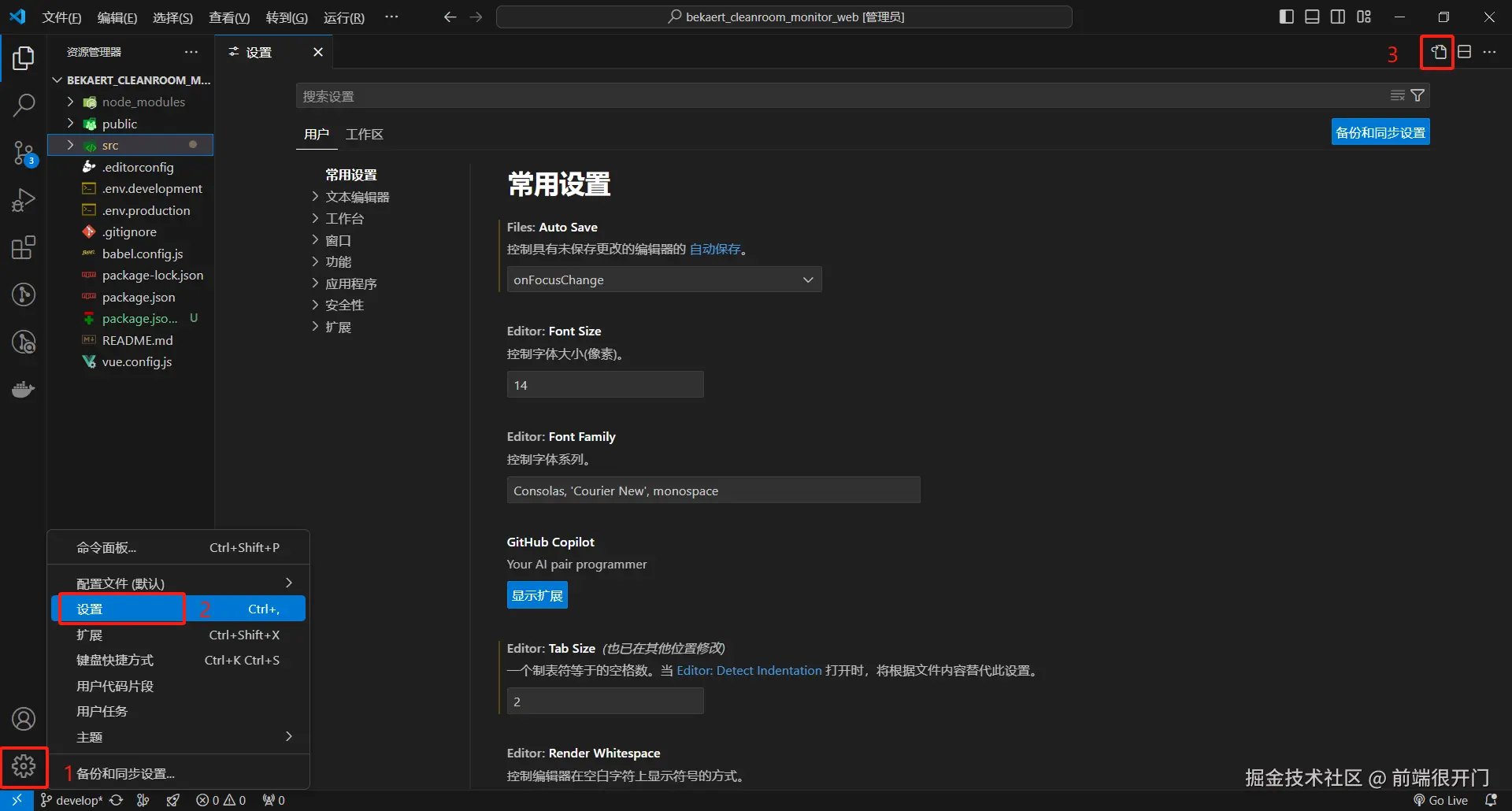The height and width of the screenshot is (811, 1512).
Task: Click the Synchronize Changes icon in the status bar
Action: coord(117,800)
